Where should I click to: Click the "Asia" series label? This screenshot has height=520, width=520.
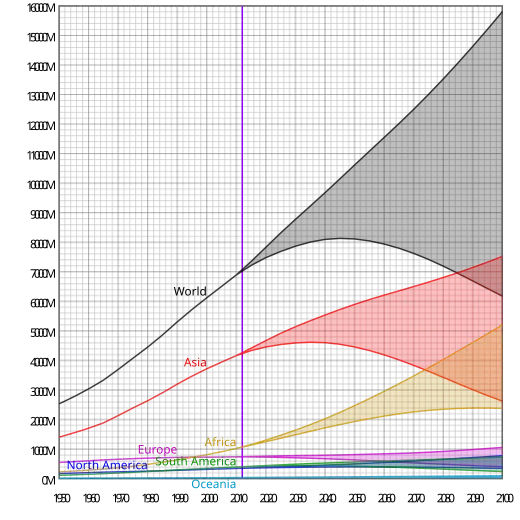tap(195, 362)
